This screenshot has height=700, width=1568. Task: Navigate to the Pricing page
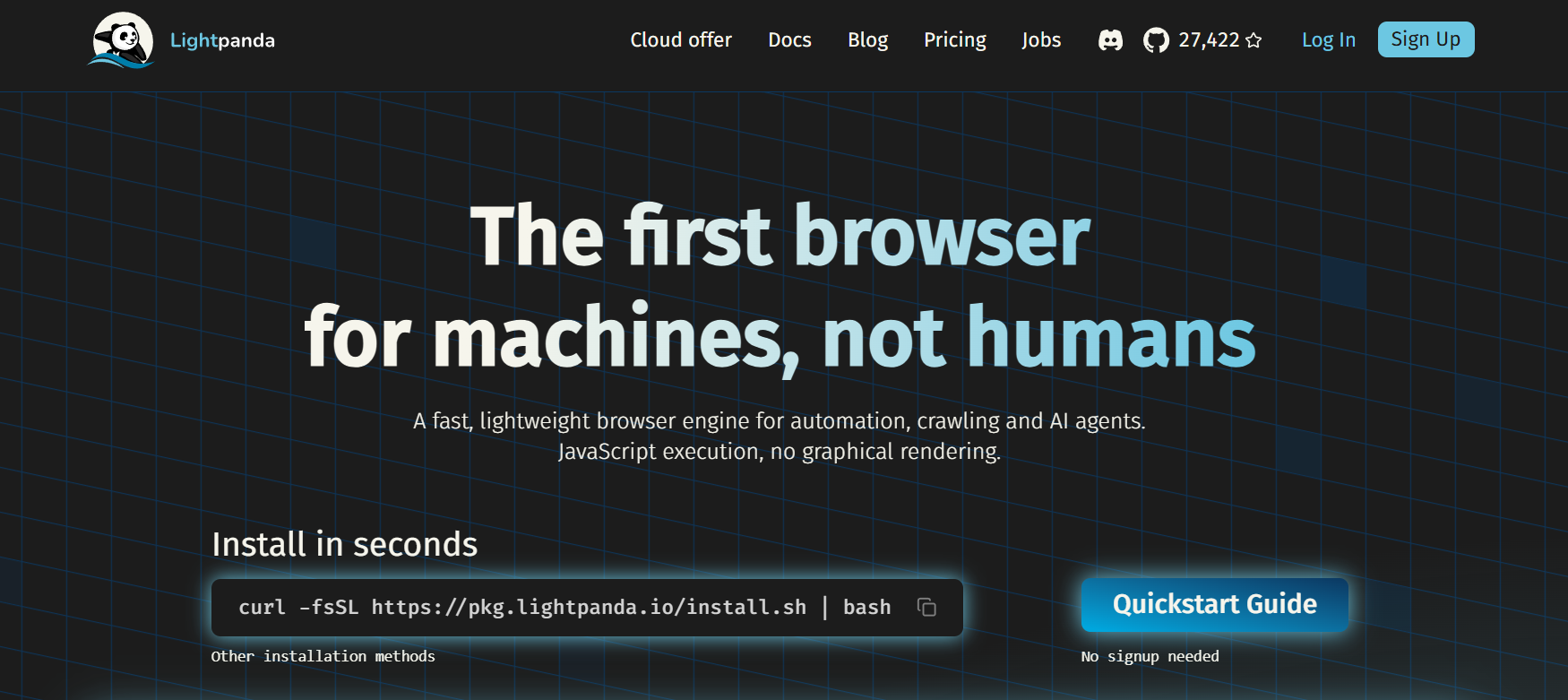pyautogui.click(x=954, y=40)
